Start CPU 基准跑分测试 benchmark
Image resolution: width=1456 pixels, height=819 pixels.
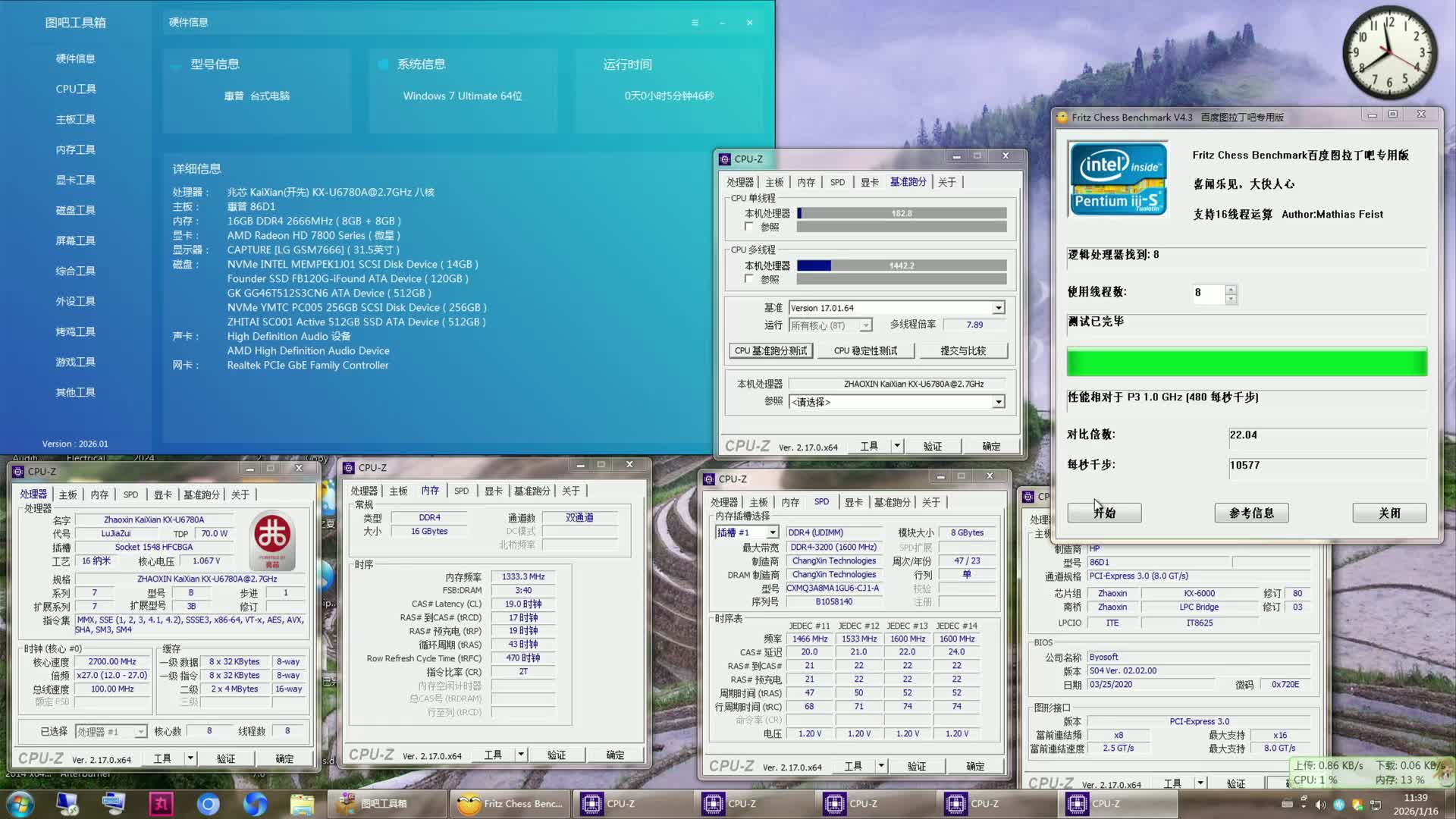(771, 350)
